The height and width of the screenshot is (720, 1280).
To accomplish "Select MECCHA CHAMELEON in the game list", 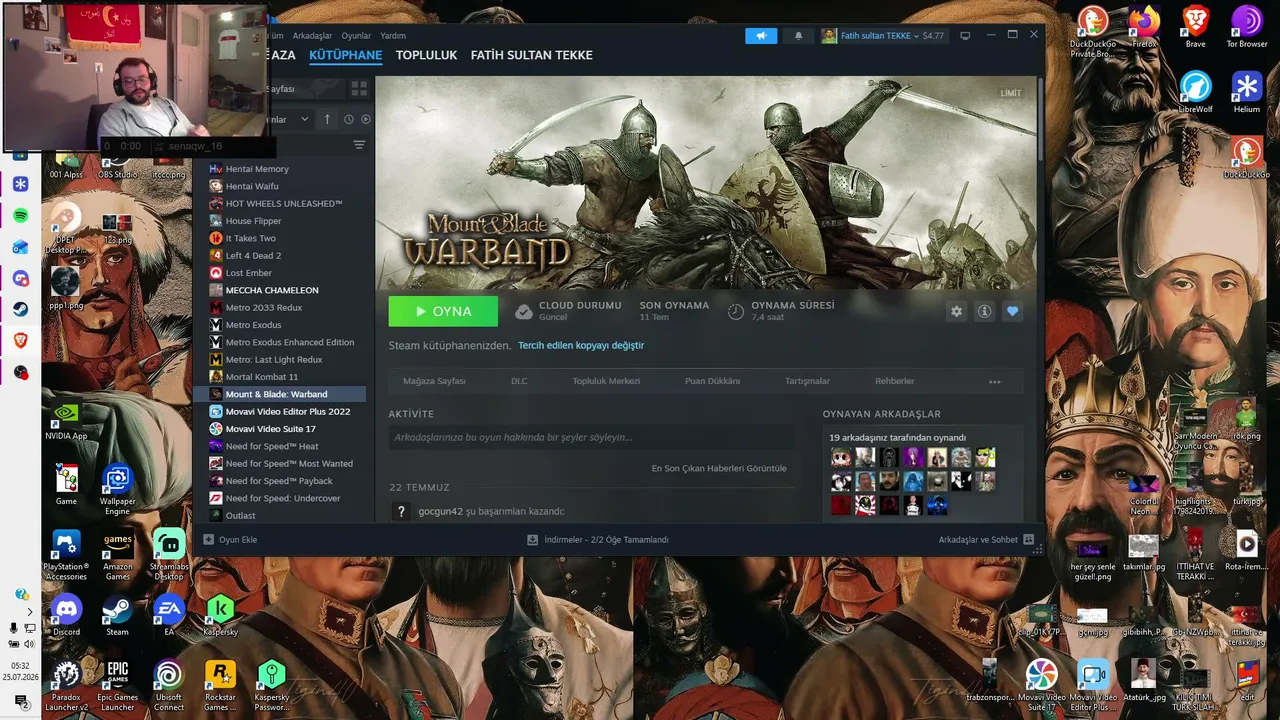I will tap(272, 290).
